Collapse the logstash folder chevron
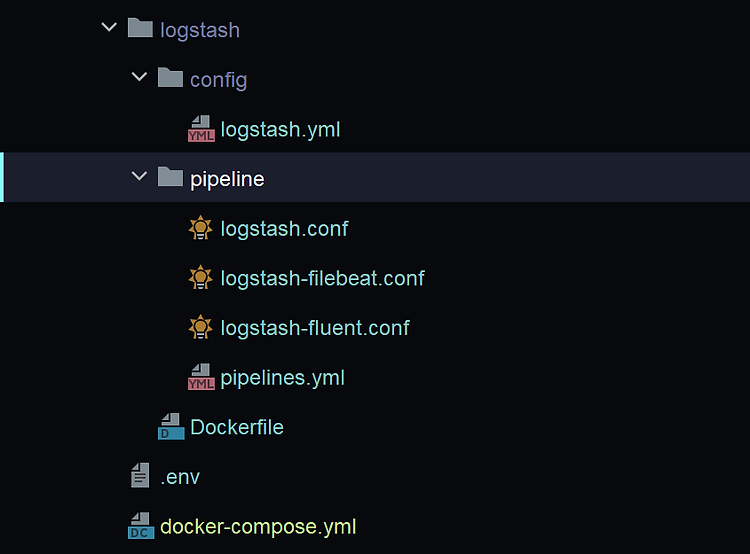 point(109,29)
